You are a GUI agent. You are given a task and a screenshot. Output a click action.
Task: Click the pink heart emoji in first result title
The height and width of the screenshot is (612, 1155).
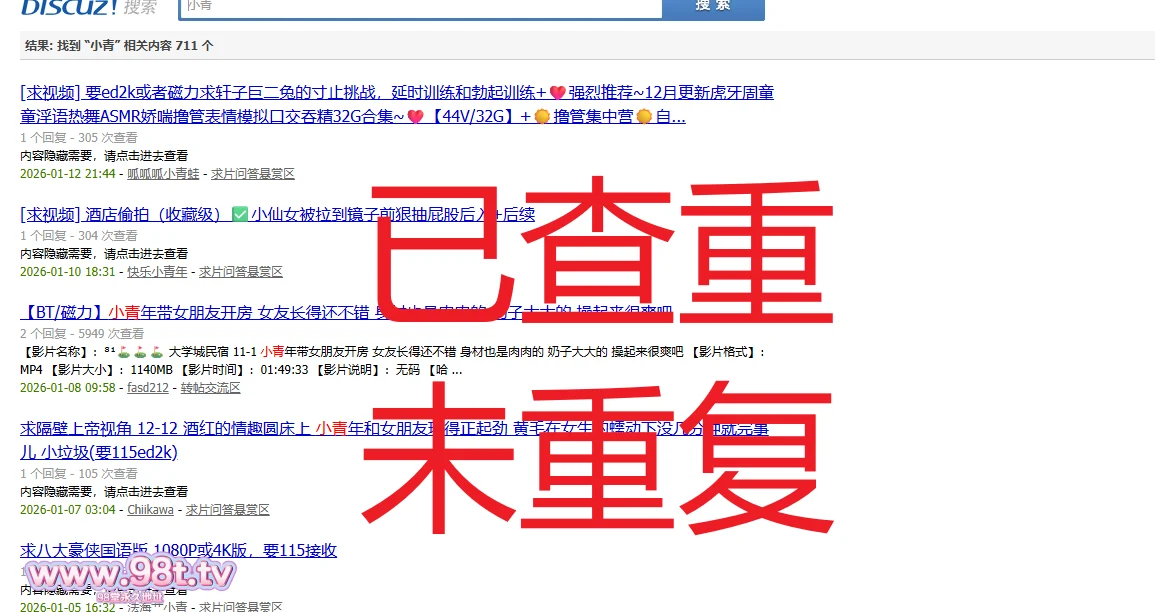(557, 93)
